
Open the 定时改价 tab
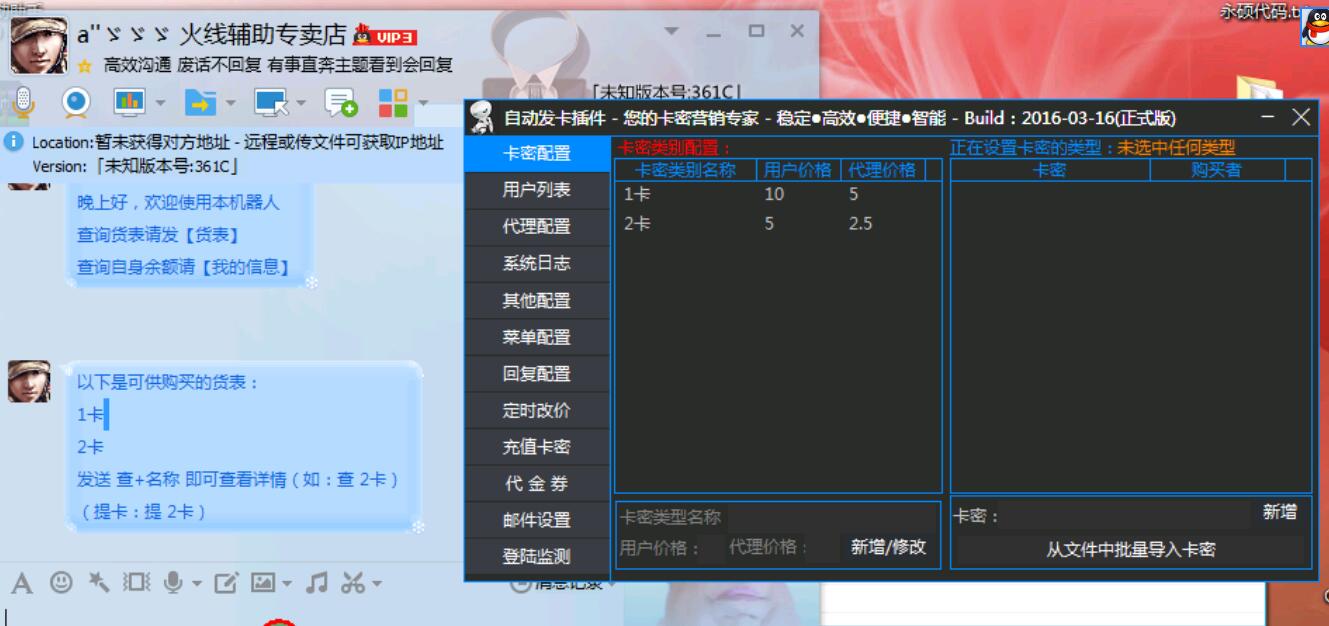pyautogui.click(x=537, y=411)
